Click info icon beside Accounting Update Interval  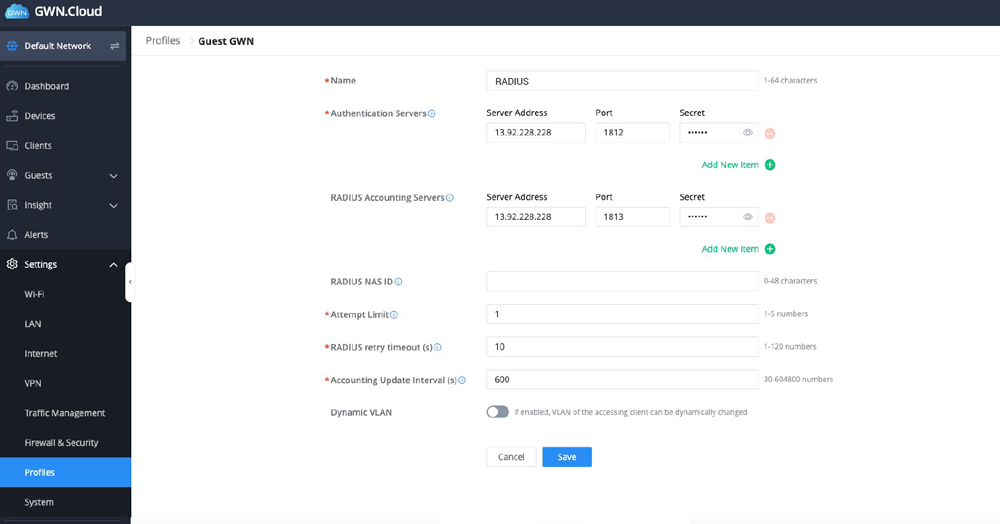[461, 380]
